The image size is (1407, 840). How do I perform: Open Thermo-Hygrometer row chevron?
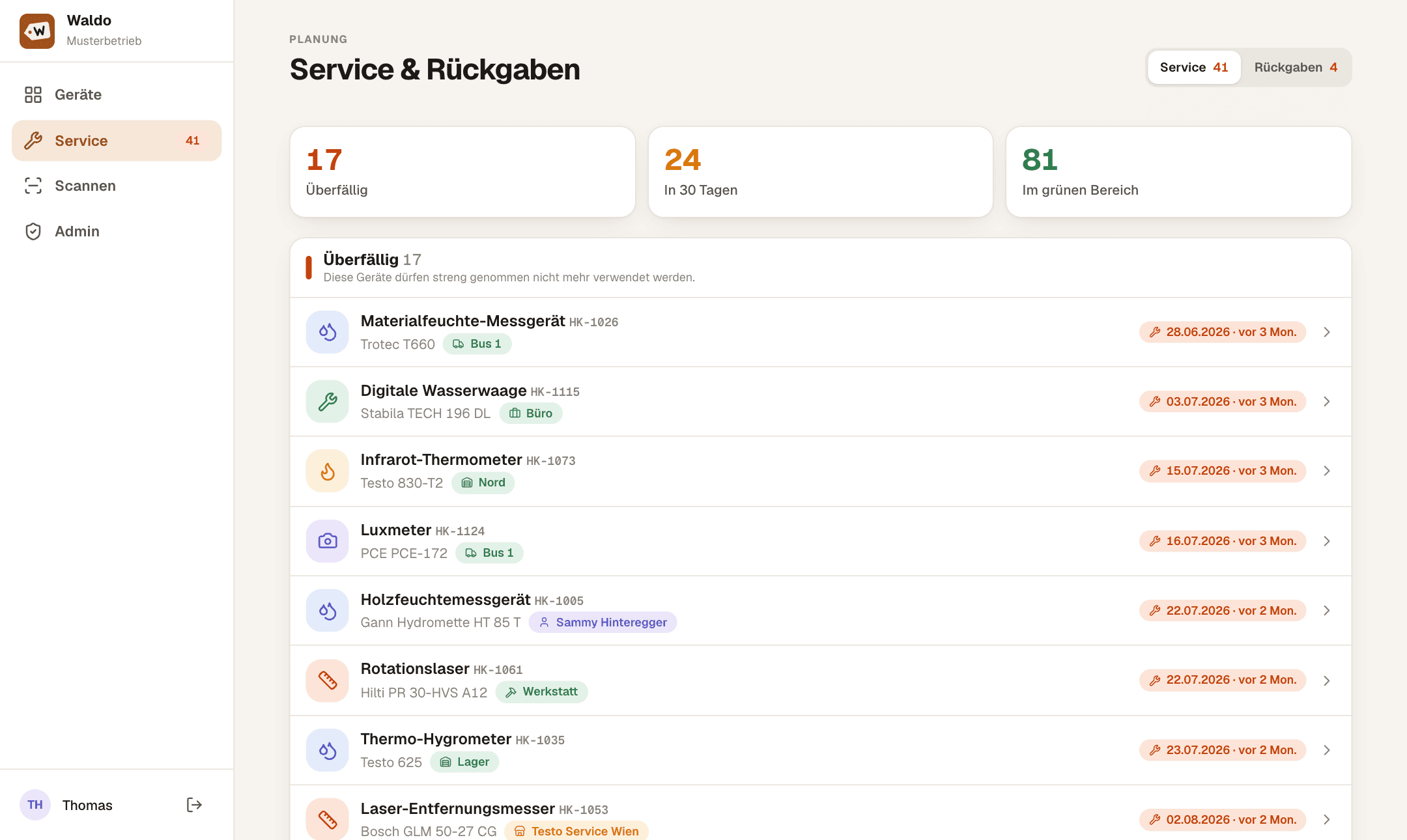coord(1327,750)
